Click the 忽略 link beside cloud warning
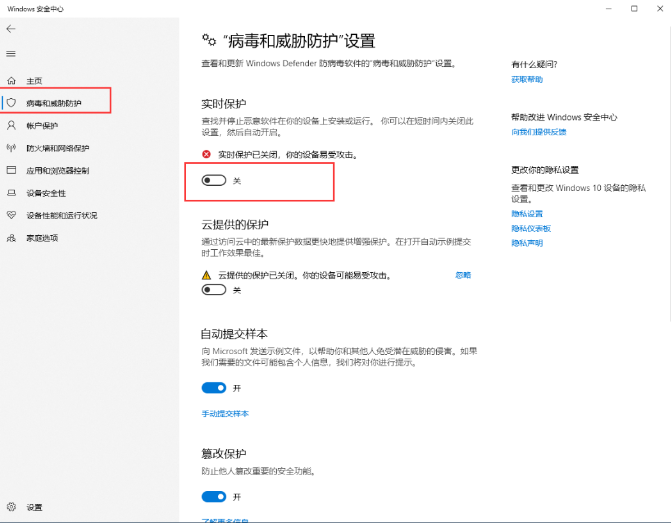The height and width of the screenshot is (523, 671). coord(463,275)
